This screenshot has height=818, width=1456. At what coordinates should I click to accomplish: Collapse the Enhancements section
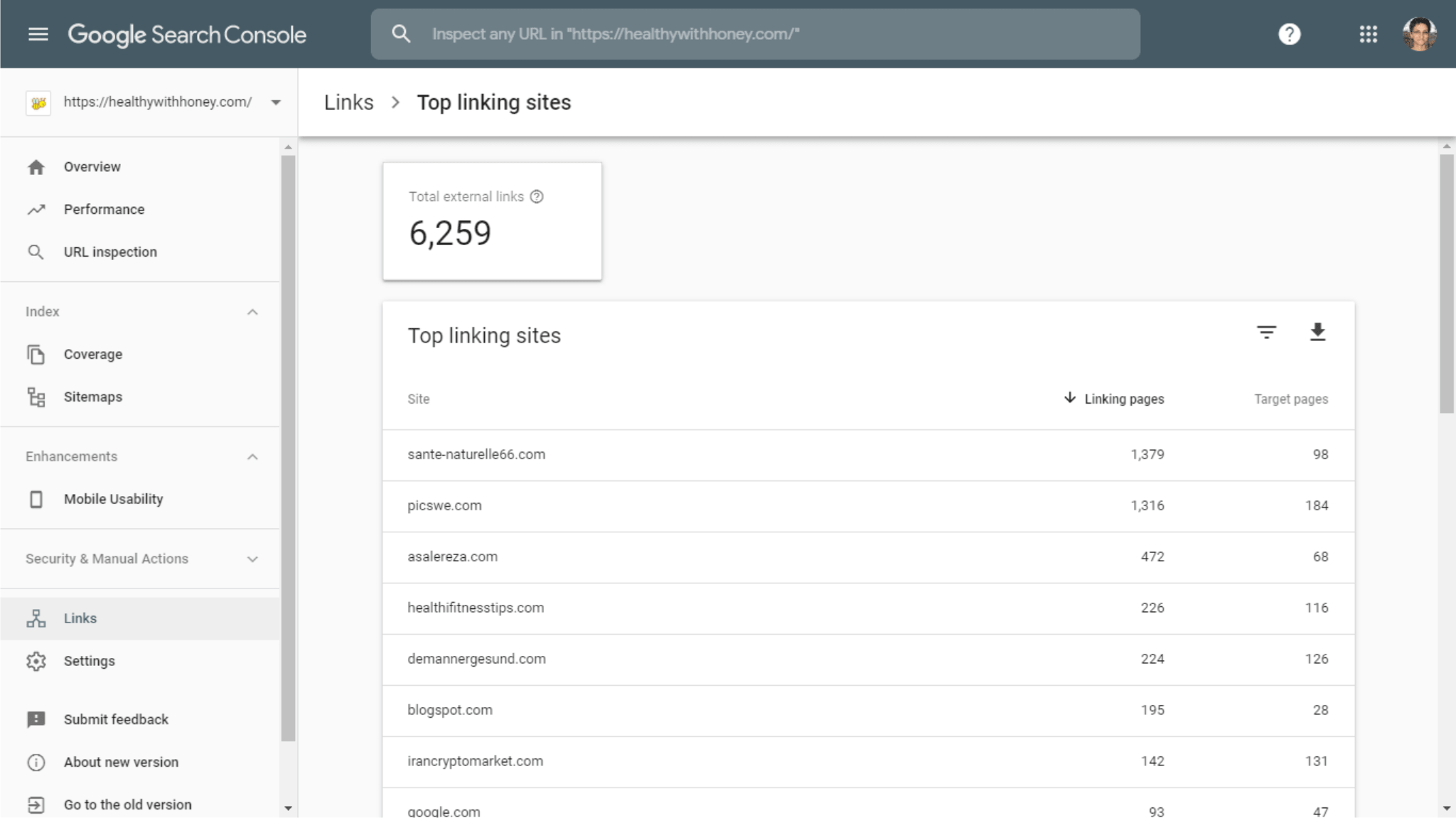(x=252, y=457)
